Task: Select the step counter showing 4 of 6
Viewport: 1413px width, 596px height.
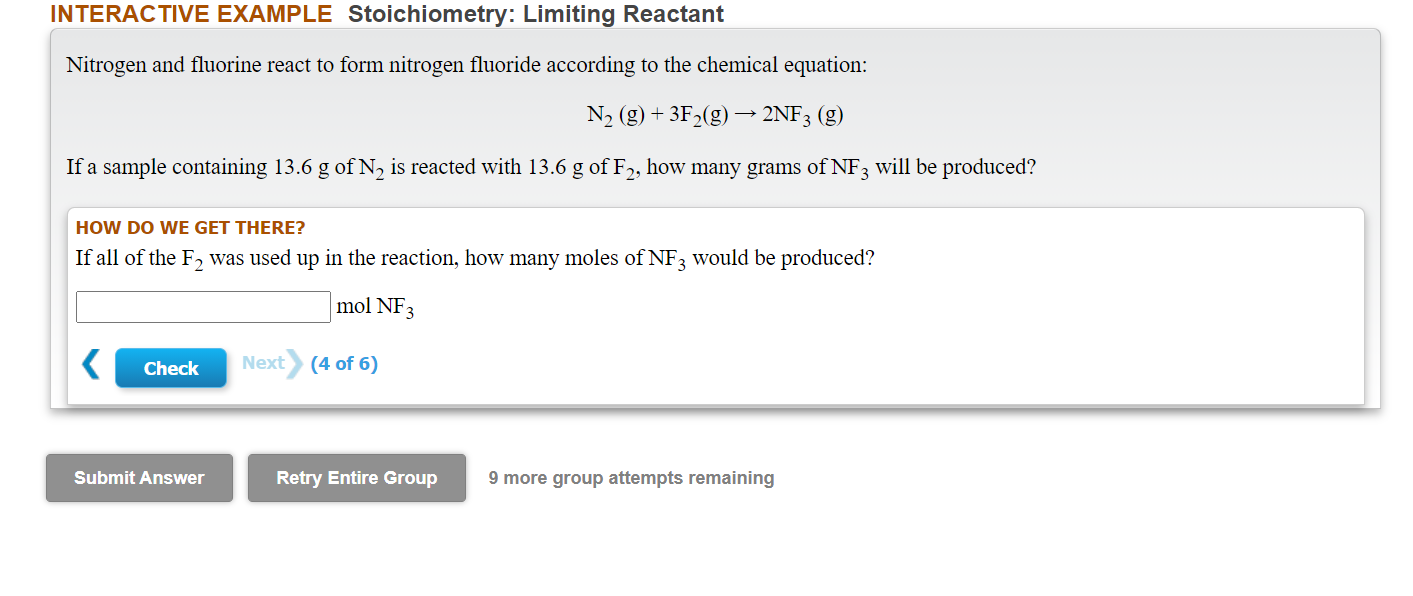Action: pos(343,363)
